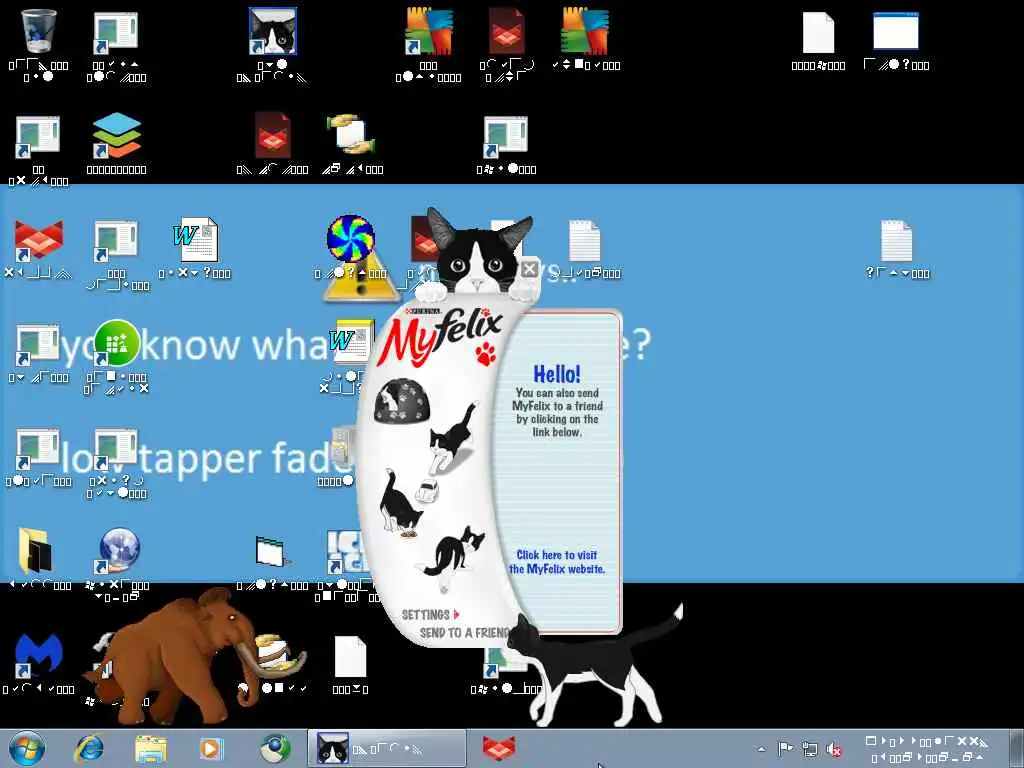Open the network tray icon
The width and height of the screenshot is (1024, 768).
pos(810,749)
